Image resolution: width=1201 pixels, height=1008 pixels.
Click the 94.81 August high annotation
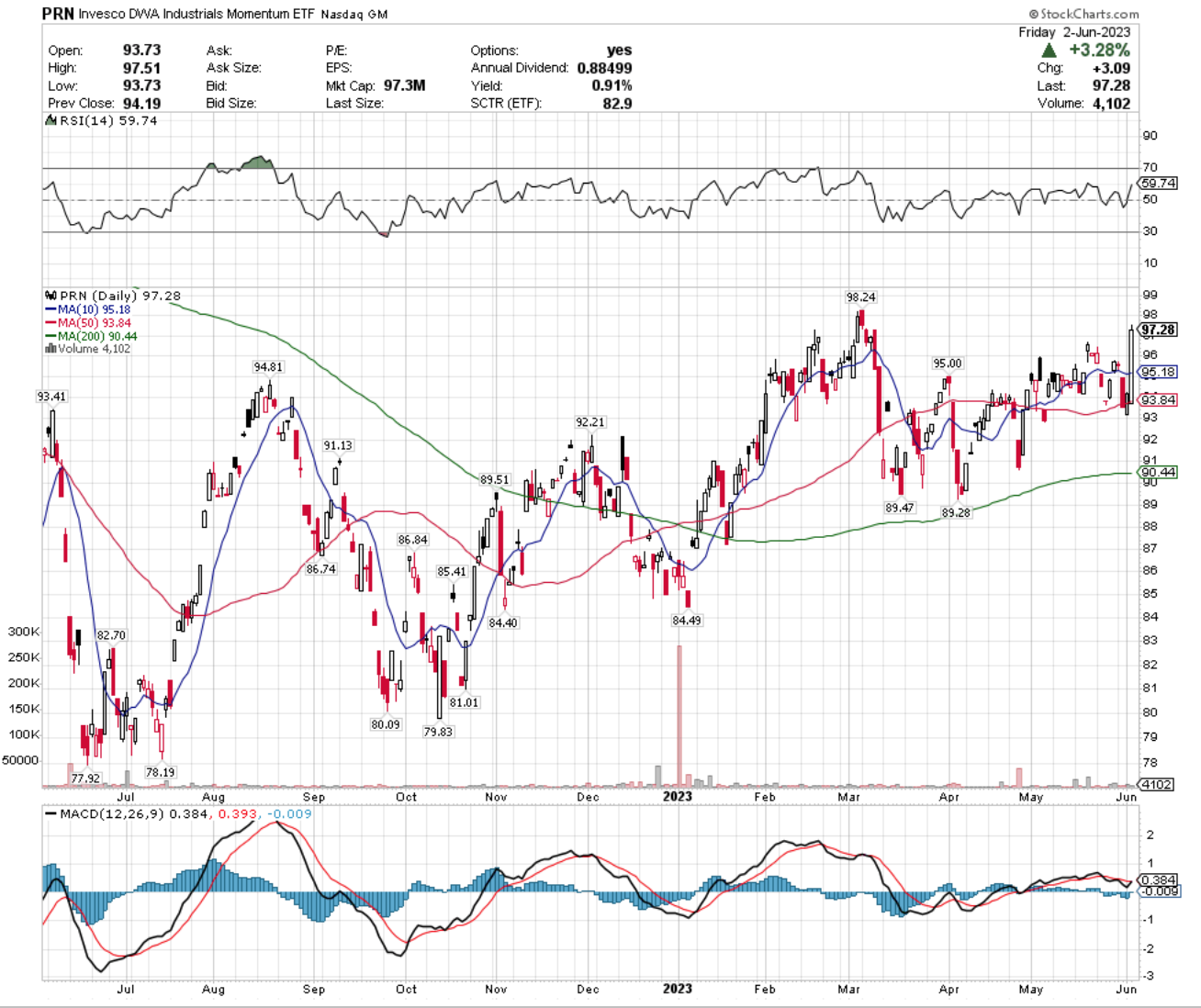(268, 367)
